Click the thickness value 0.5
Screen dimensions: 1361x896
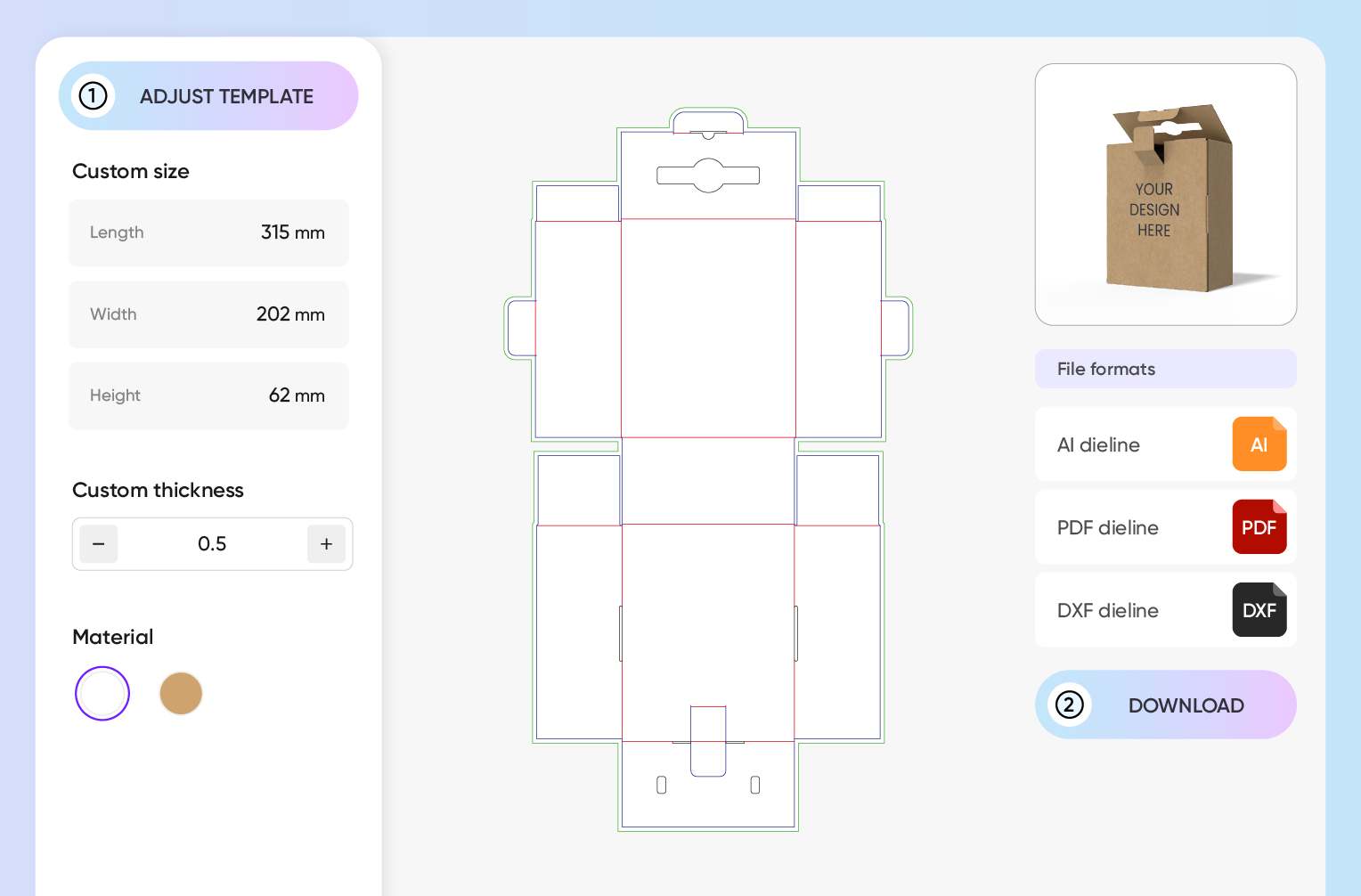212,543
